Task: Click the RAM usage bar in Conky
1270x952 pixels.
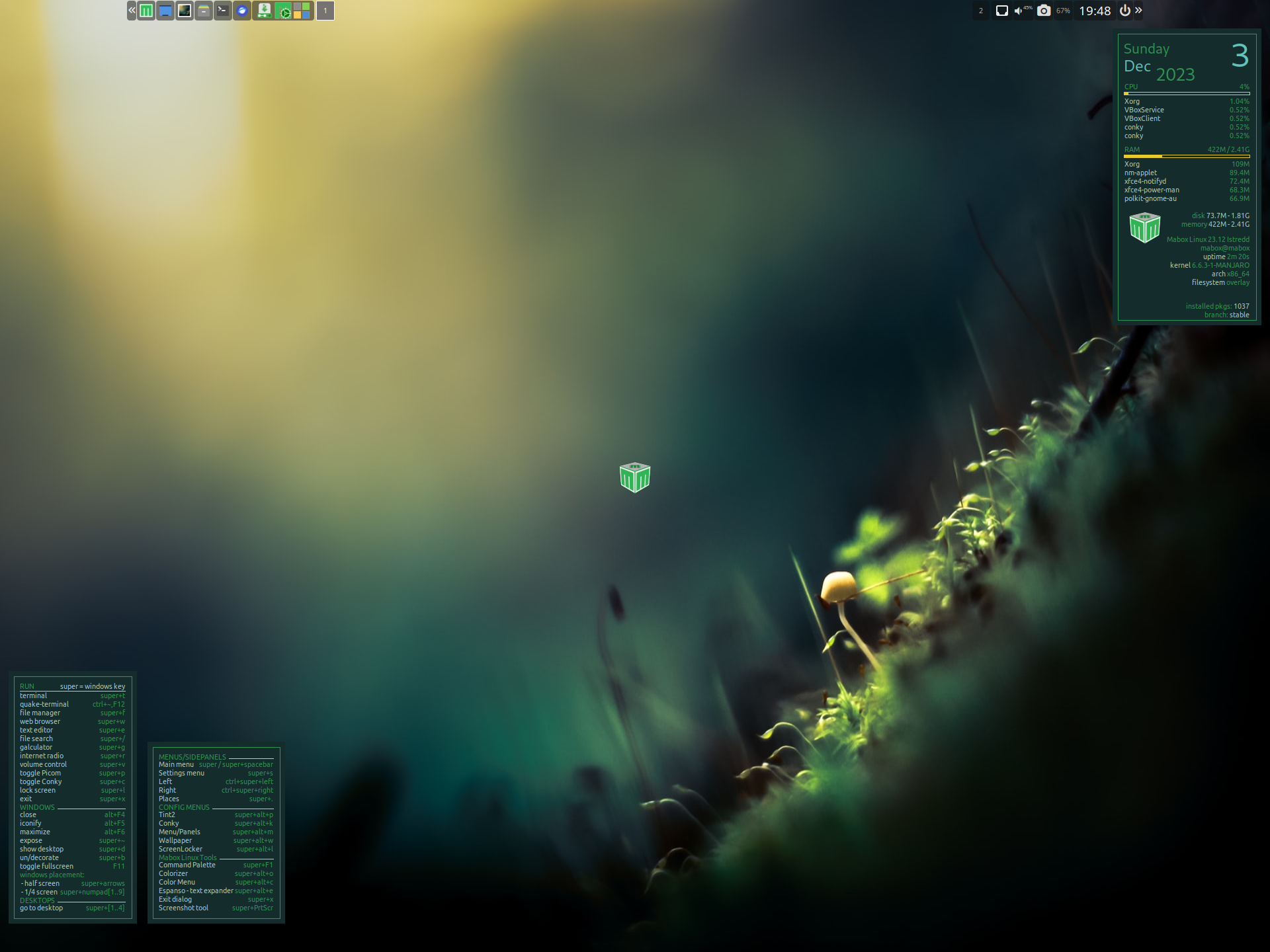Action: 1187,157
